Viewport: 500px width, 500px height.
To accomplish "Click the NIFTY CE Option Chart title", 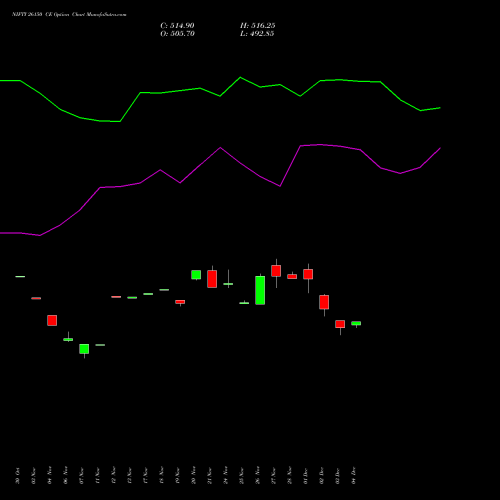I will point(69,14).
